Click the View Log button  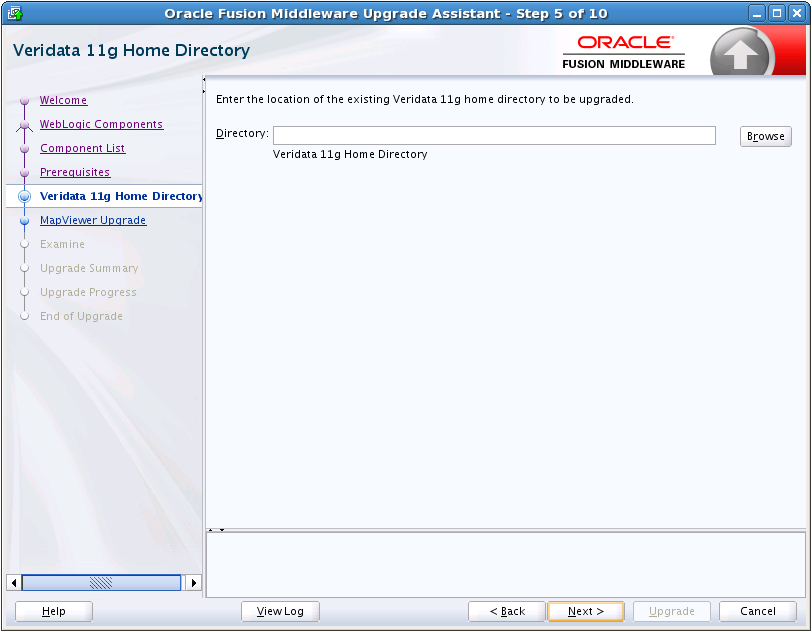[280, 611]
